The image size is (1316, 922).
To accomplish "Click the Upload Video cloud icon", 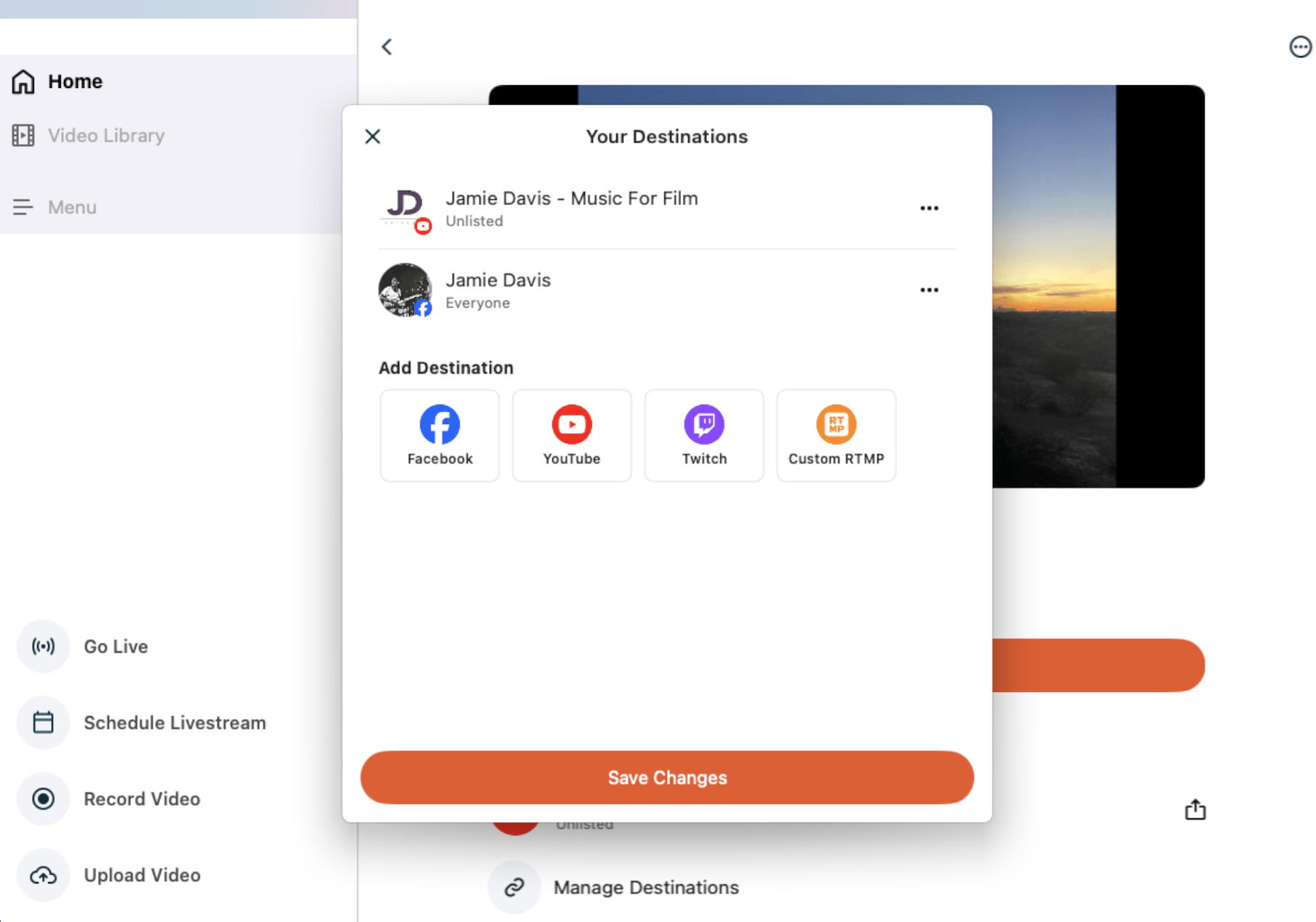I will tap(43, 875).
